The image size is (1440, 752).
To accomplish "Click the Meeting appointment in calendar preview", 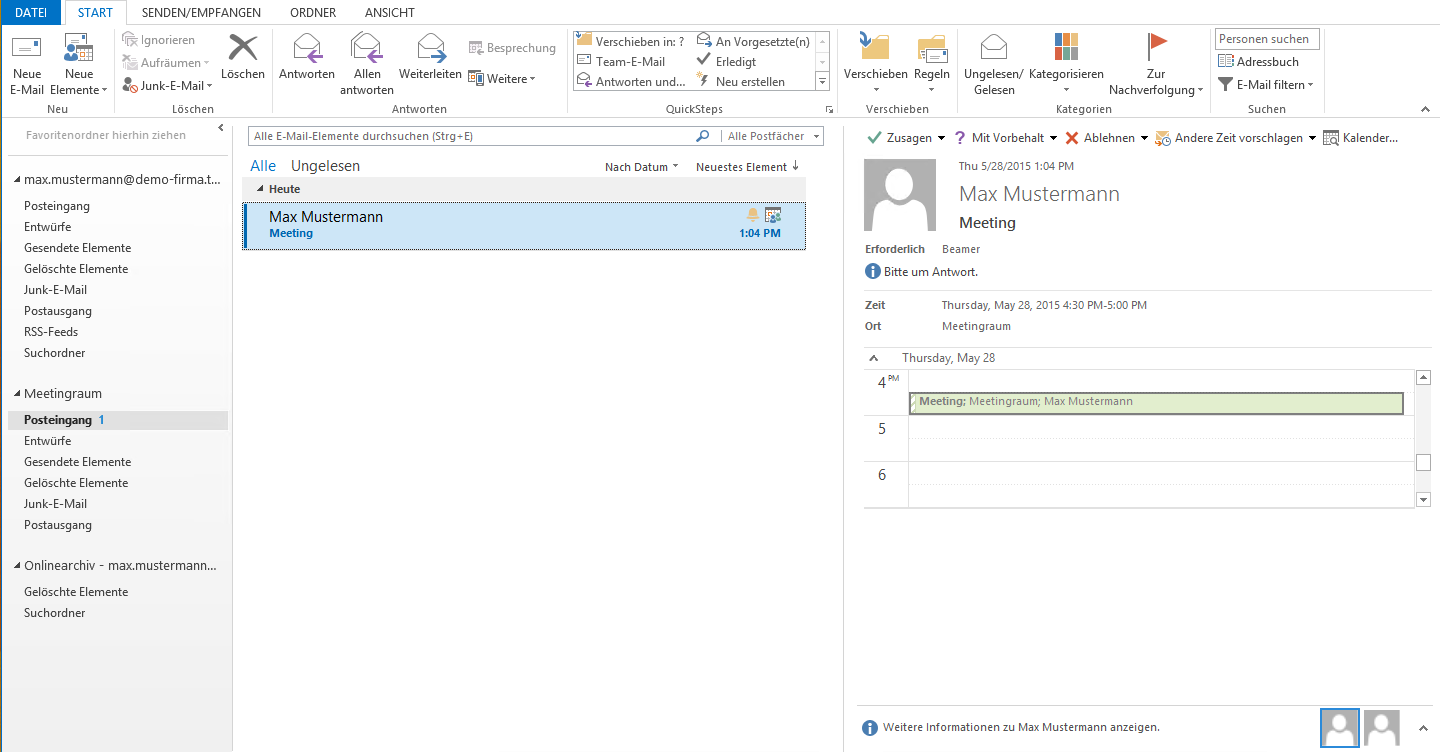I will 1156,402.
